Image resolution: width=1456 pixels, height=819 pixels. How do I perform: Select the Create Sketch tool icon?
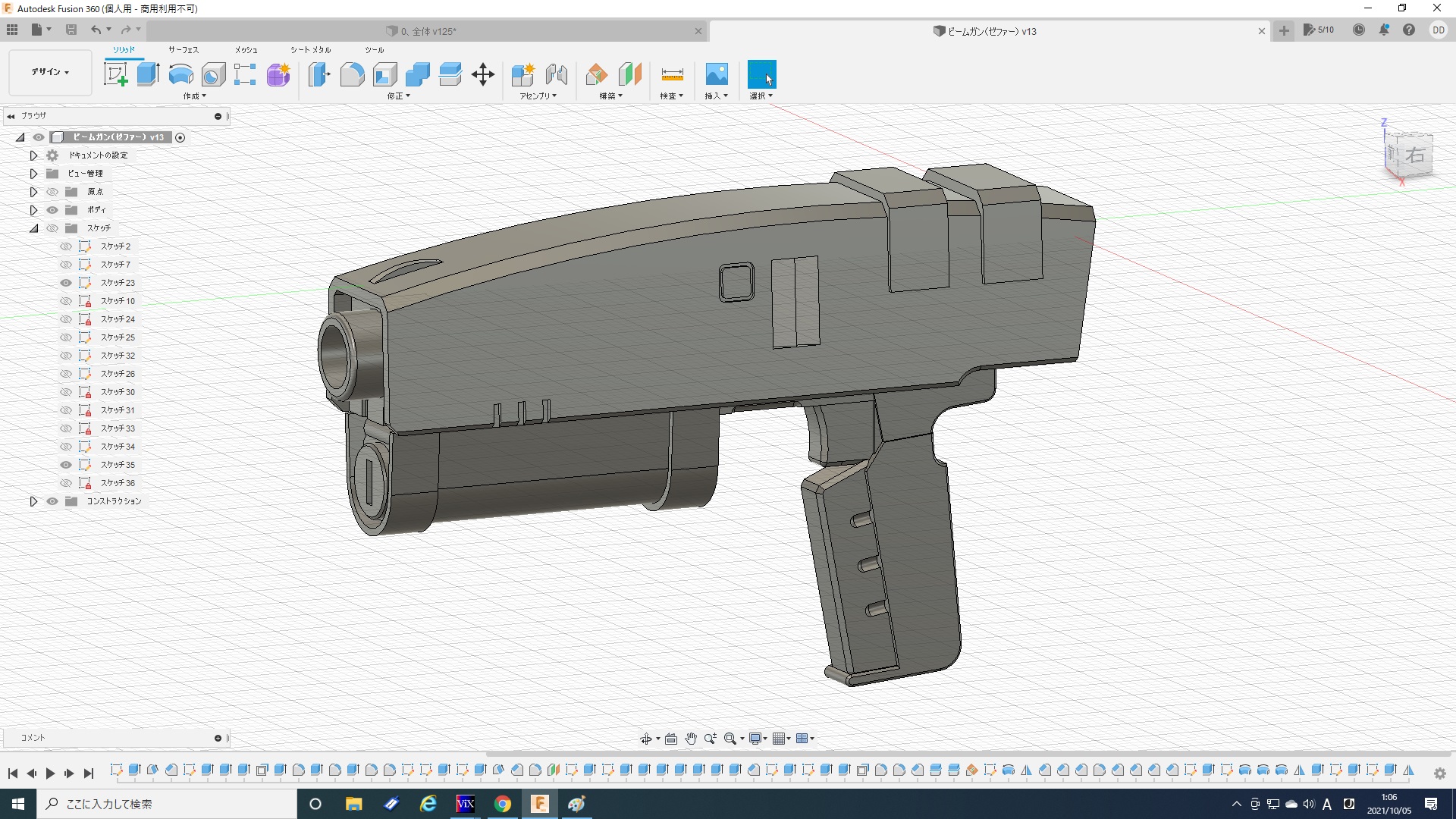point(115,74)
